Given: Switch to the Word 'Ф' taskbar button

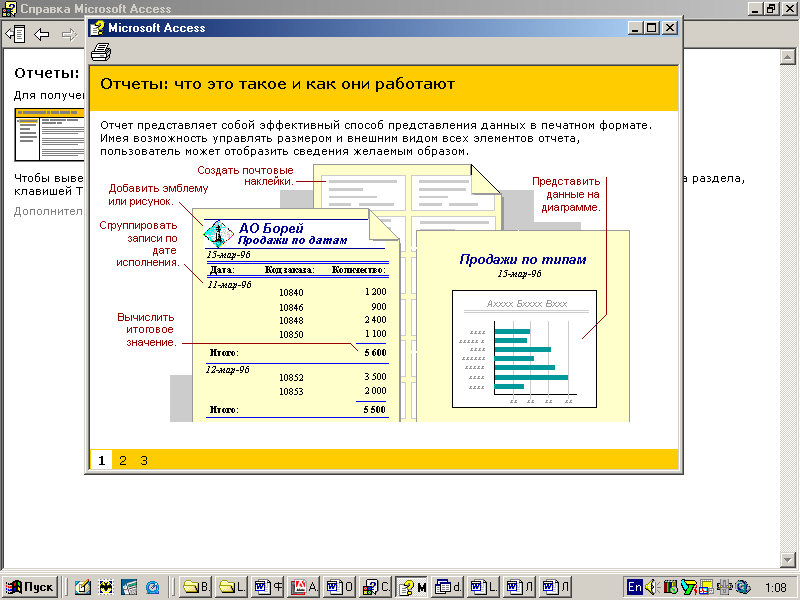Looking at the screenshot, I should 268,587.
